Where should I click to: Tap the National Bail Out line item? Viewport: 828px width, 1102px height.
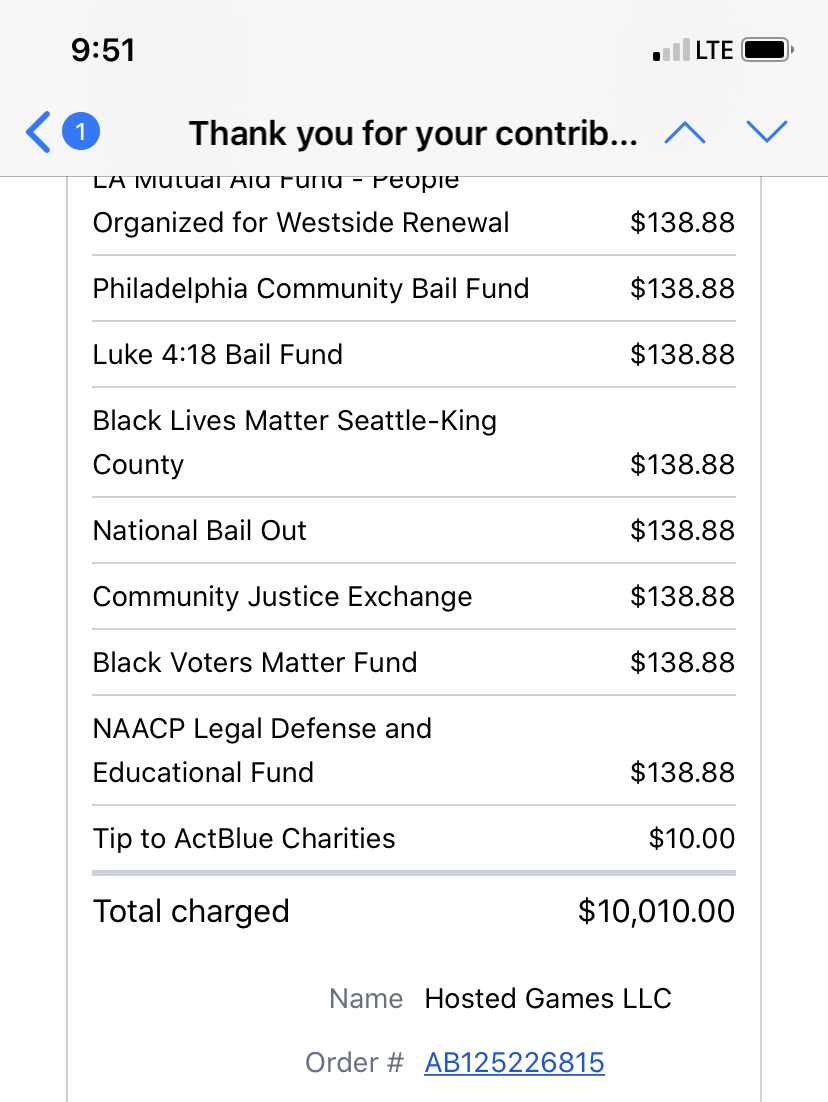tap(200, 531)
